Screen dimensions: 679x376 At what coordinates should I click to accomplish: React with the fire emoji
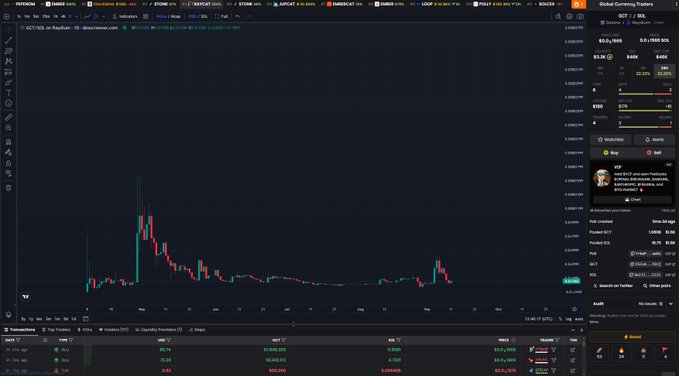coord(621,353)
